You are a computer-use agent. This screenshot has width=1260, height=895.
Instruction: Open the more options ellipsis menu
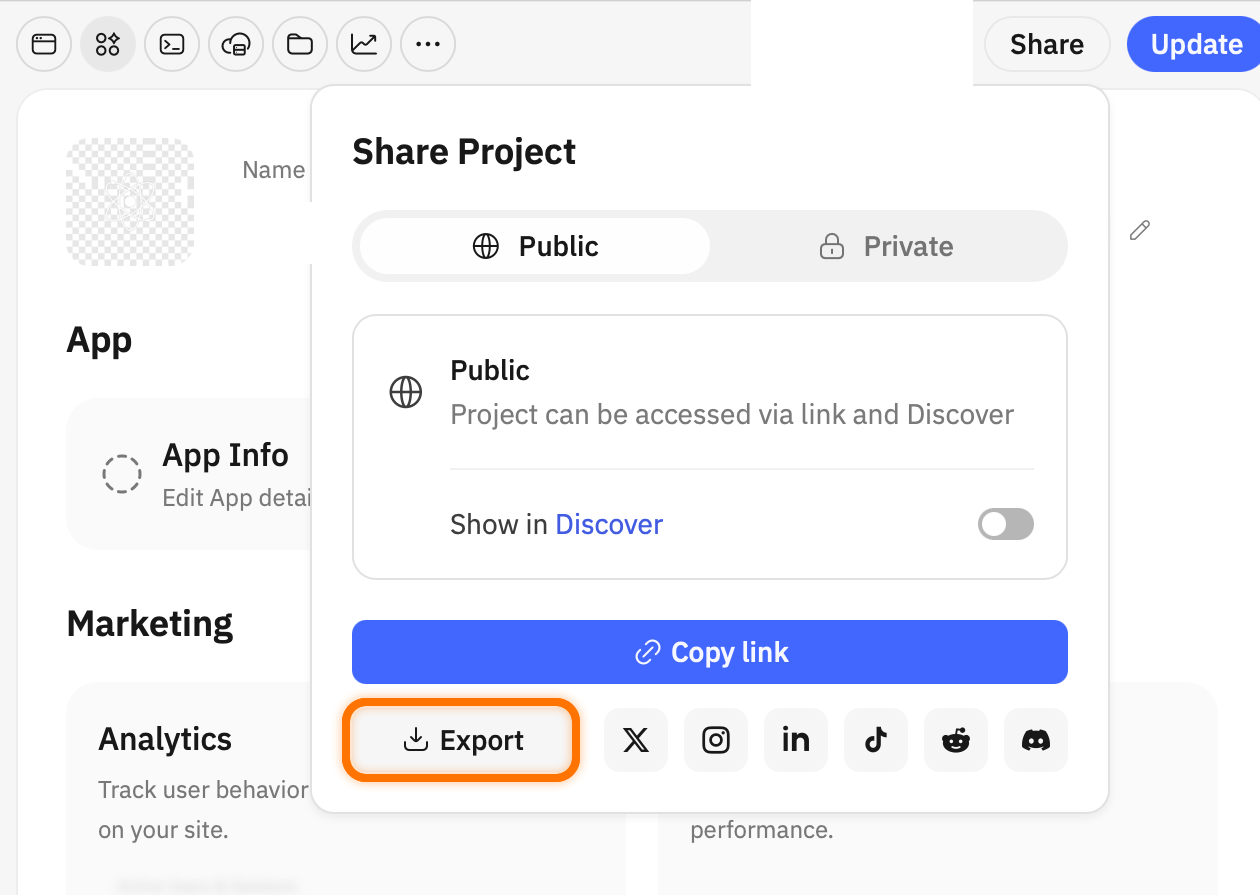[x=428, y=44]
